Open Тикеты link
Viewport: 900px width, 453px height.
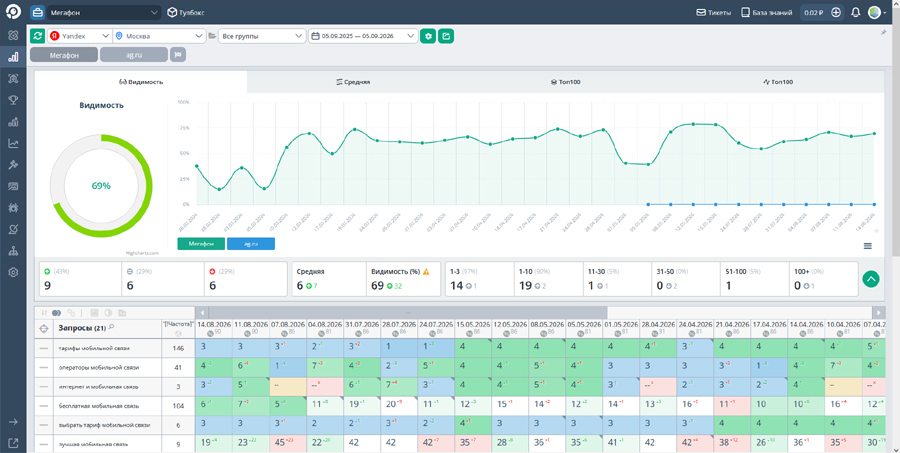(x=713, y=12)
